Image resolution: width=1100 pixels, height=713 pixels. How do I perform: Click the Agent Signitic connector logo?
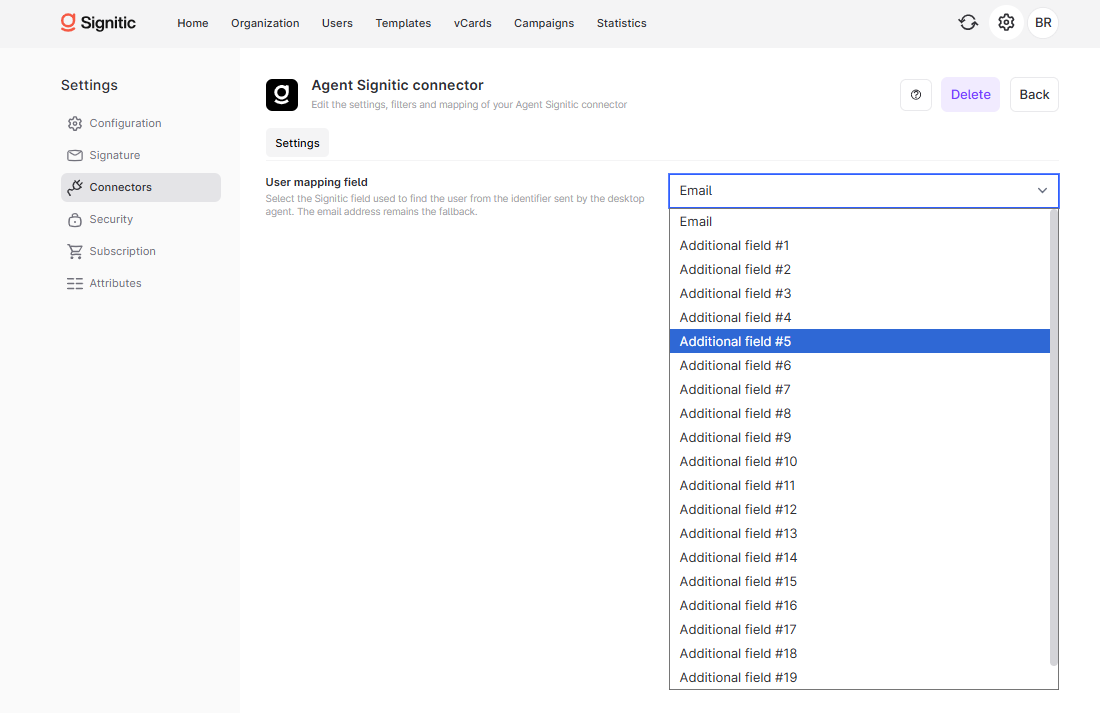282,95
